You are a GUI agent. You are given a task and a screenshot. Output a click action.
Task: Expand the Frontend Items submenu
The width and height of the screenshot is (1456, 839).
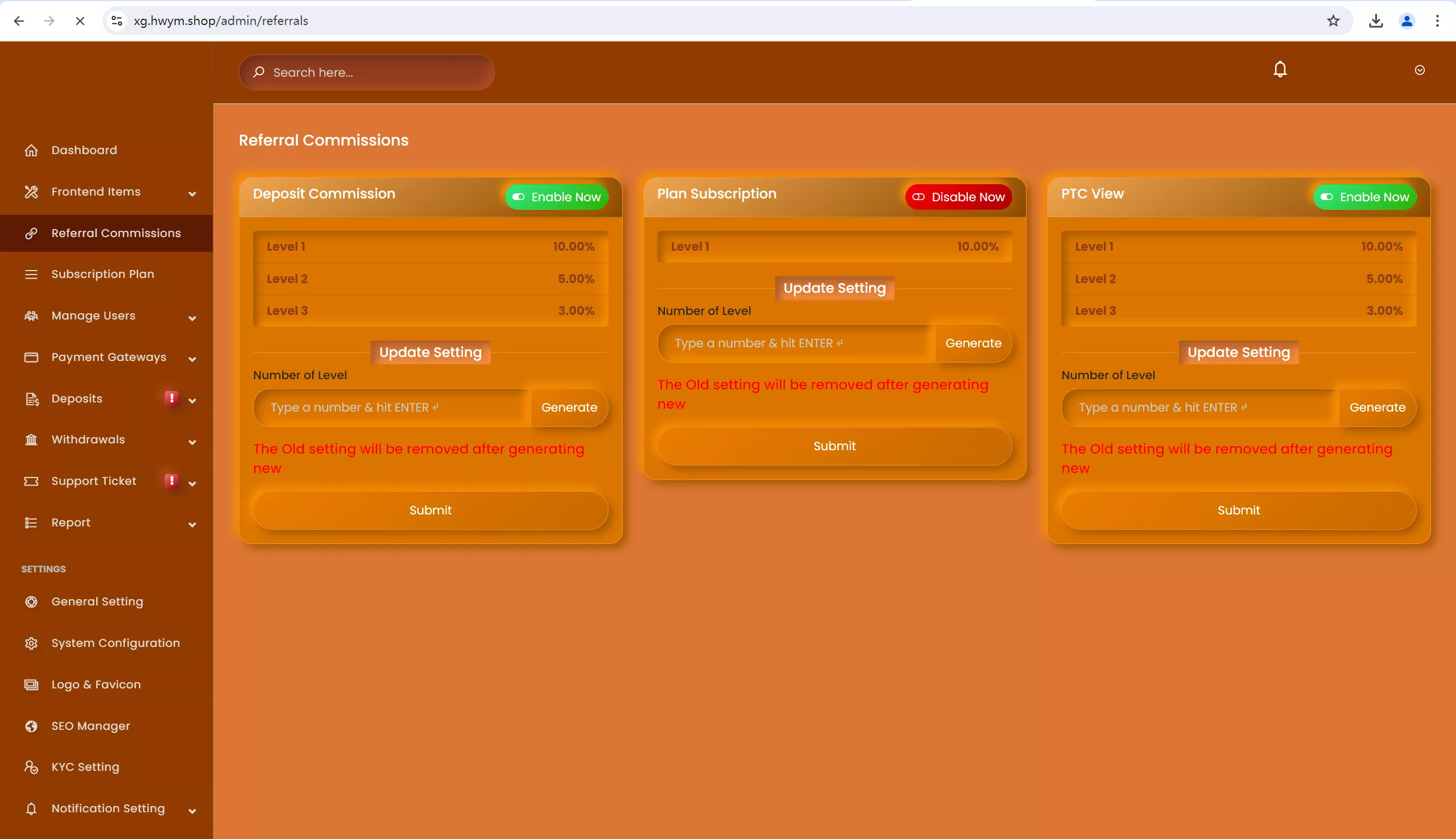pos(192,193)
